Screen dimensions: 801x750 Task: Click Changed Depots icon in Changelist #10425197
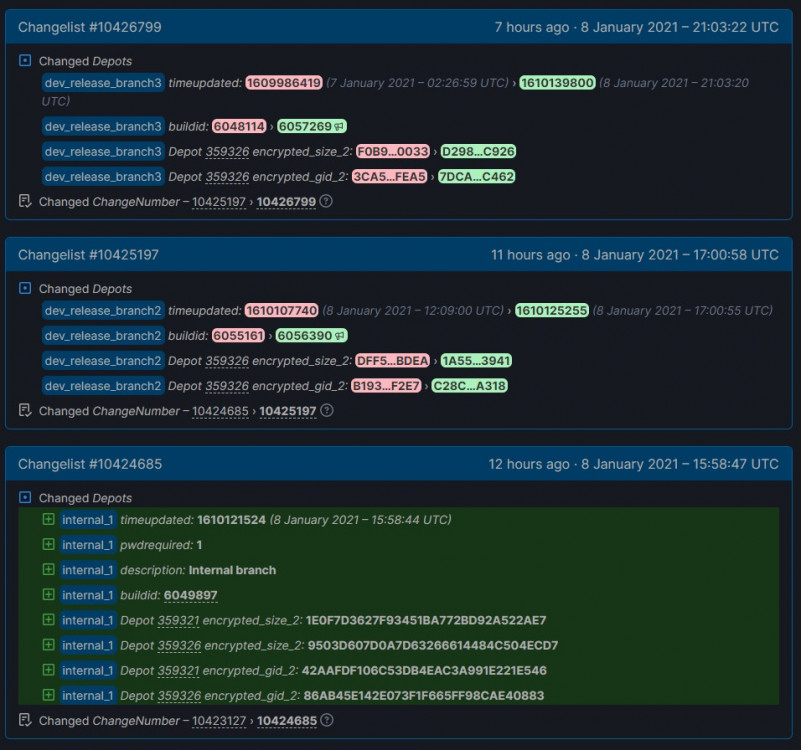point(25,288)
